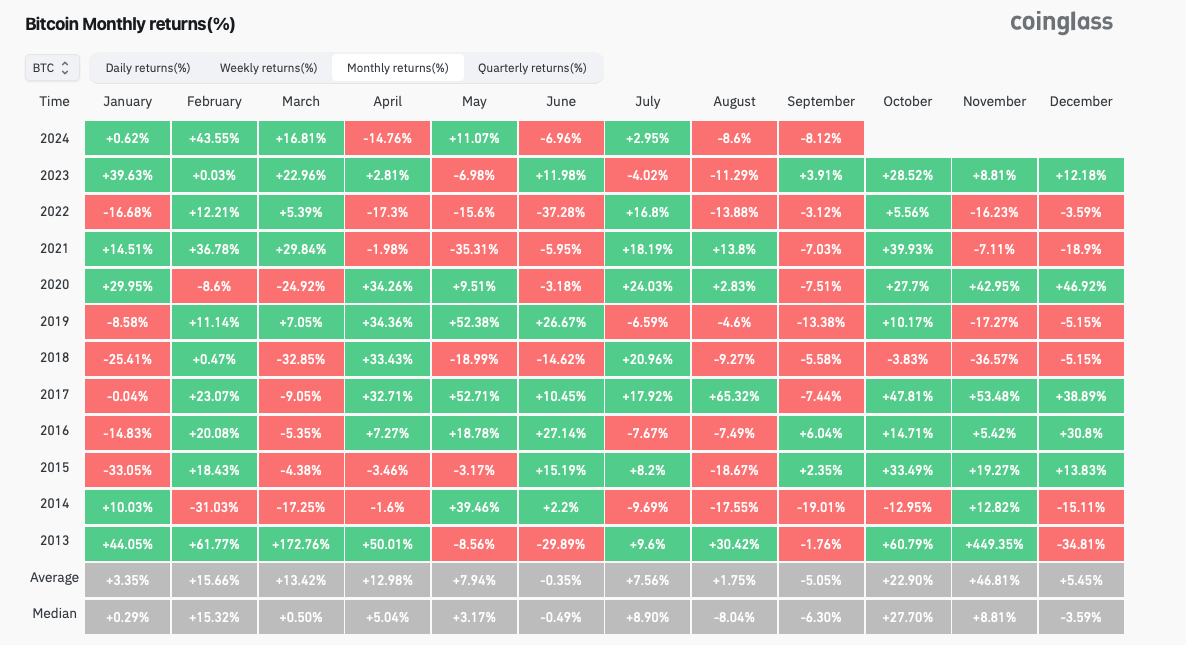Switch to the Daily returns(%) tab
1186x645 pixels.
[148, 68]
